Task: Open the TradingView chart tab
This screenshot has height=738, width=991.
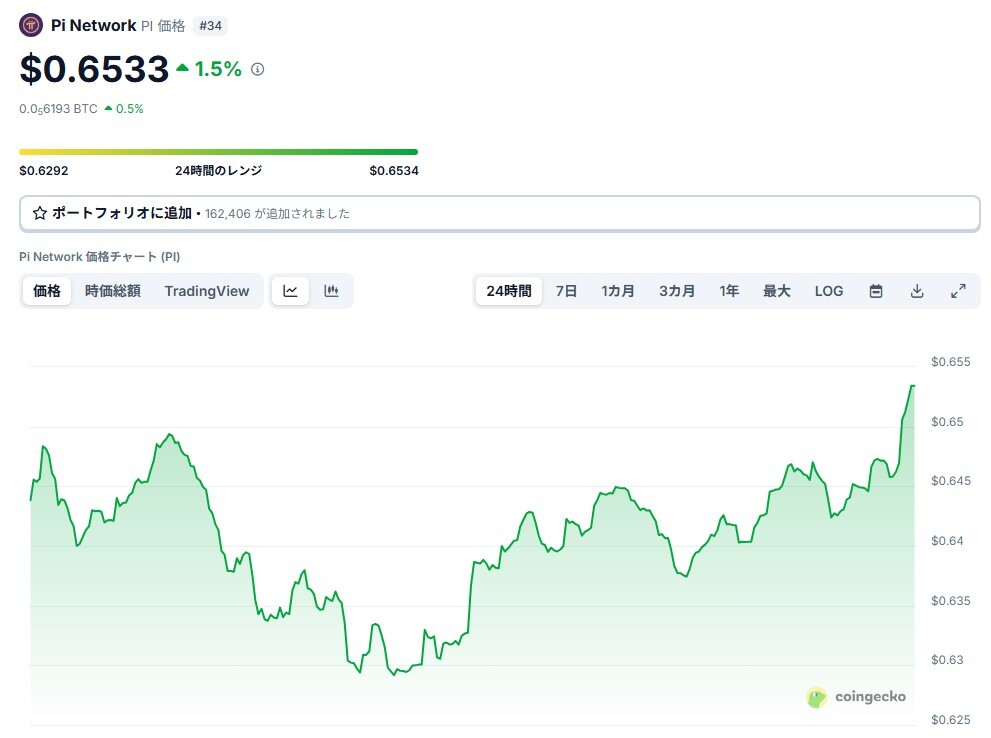Action: tap(207, 291)
